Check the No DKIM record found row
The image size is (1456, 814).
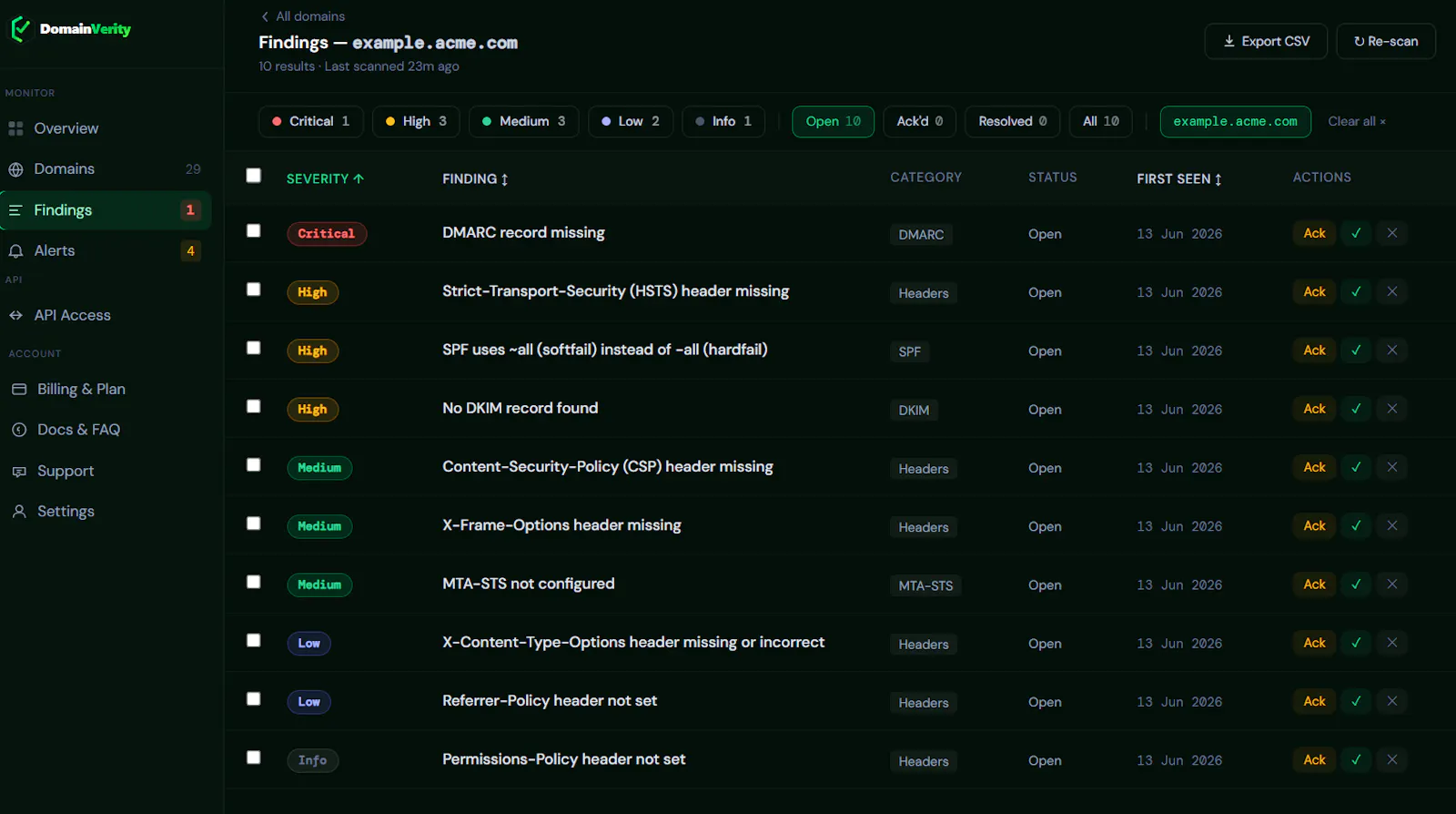pos(254,407)
